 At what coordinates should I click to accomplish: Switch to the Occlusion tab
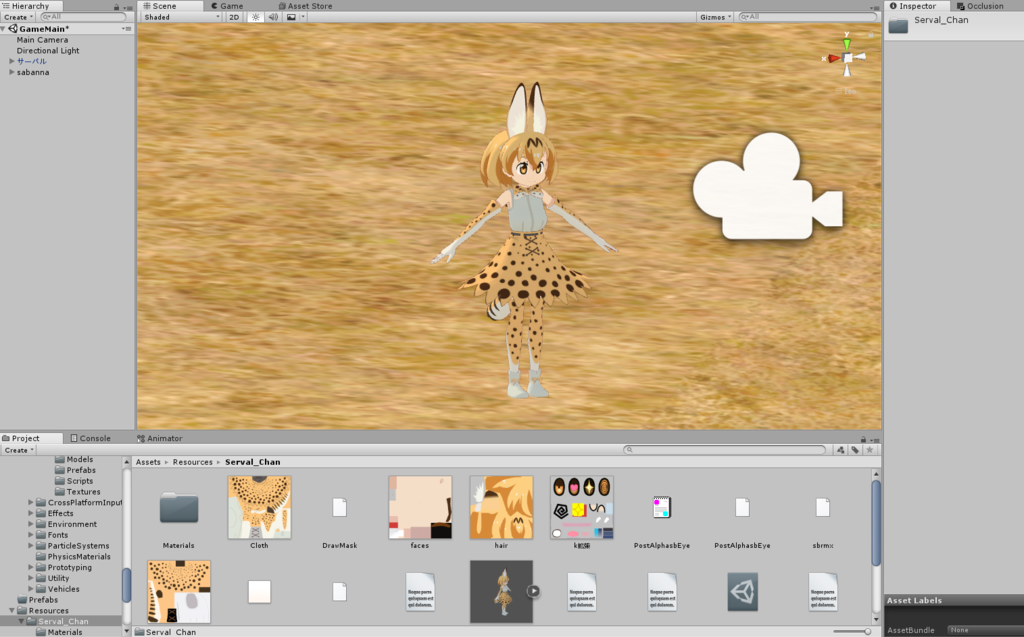(x=980, y=6)
